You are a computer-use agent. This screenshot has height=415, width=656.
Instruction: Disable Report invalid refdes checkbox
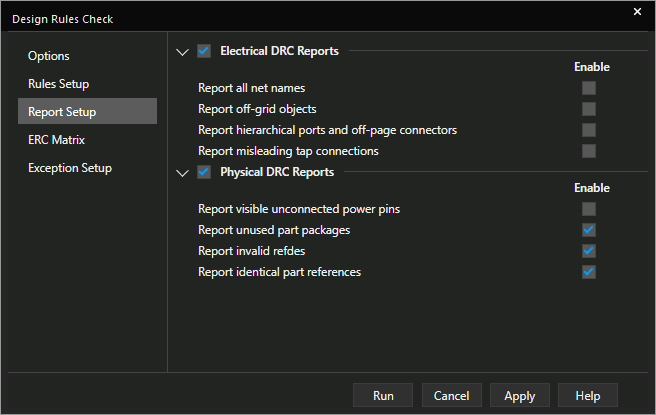click(x=589, y=251)
